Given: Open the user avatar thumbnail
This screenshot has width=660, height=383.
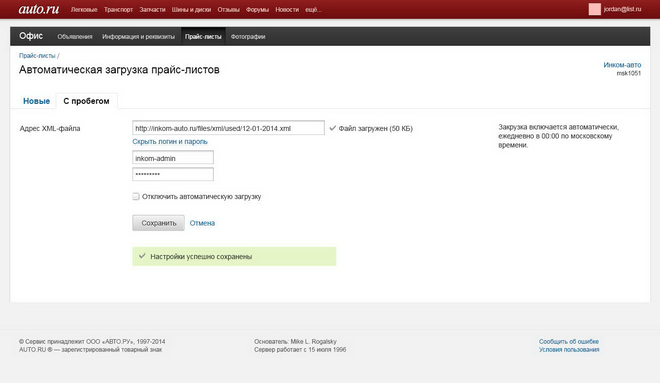Looking at the screenshot, I should 594,9.
